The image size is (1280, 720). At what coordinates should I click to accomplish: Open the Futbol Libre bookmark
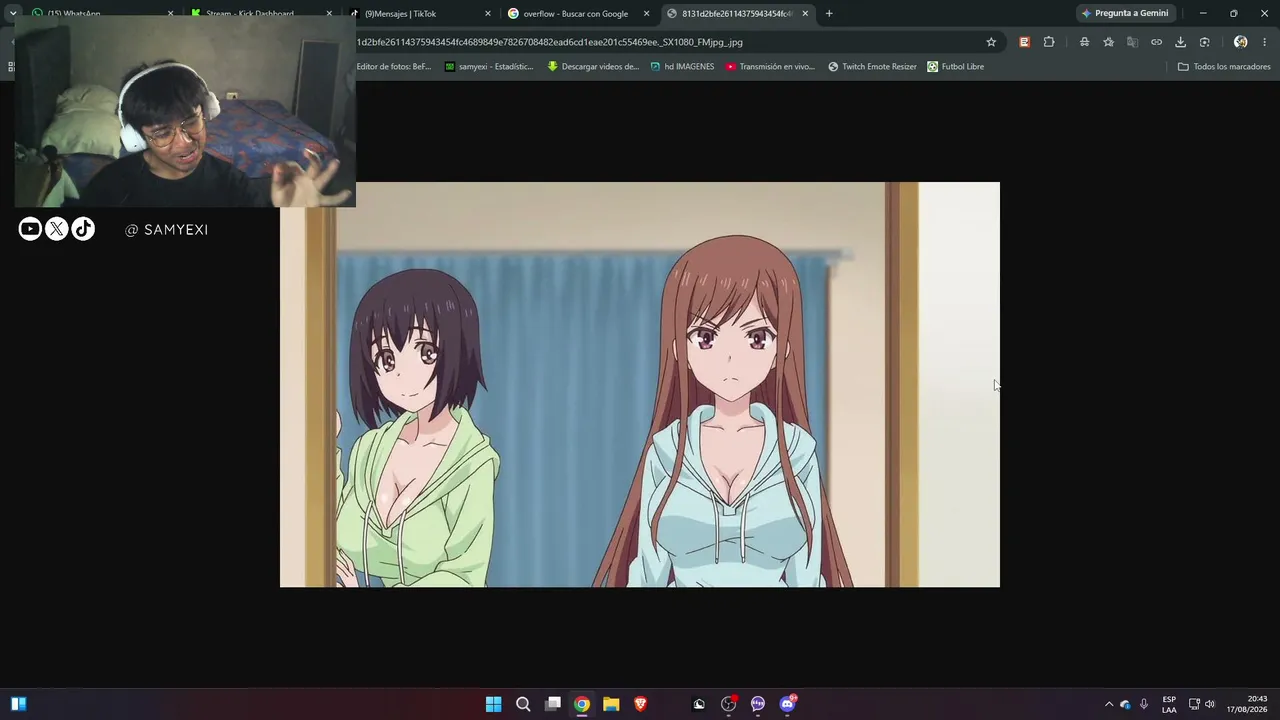(955, 67)
